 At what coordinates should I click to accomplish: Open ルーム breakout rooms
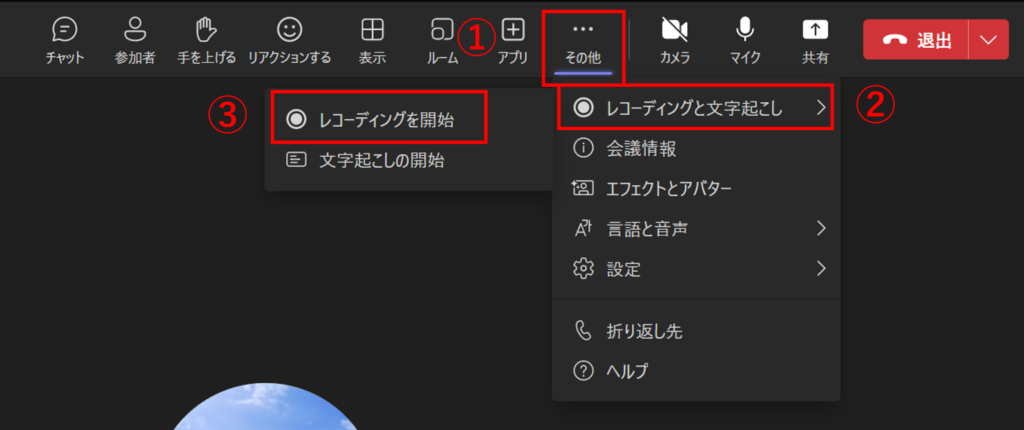pyautogui.click(x=442, y=40)
